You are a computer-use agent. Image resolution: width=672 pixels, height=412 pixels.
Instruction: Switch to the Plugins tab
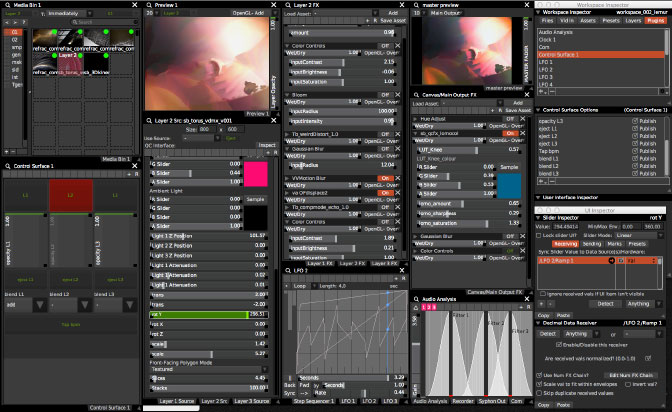[655, 20]
